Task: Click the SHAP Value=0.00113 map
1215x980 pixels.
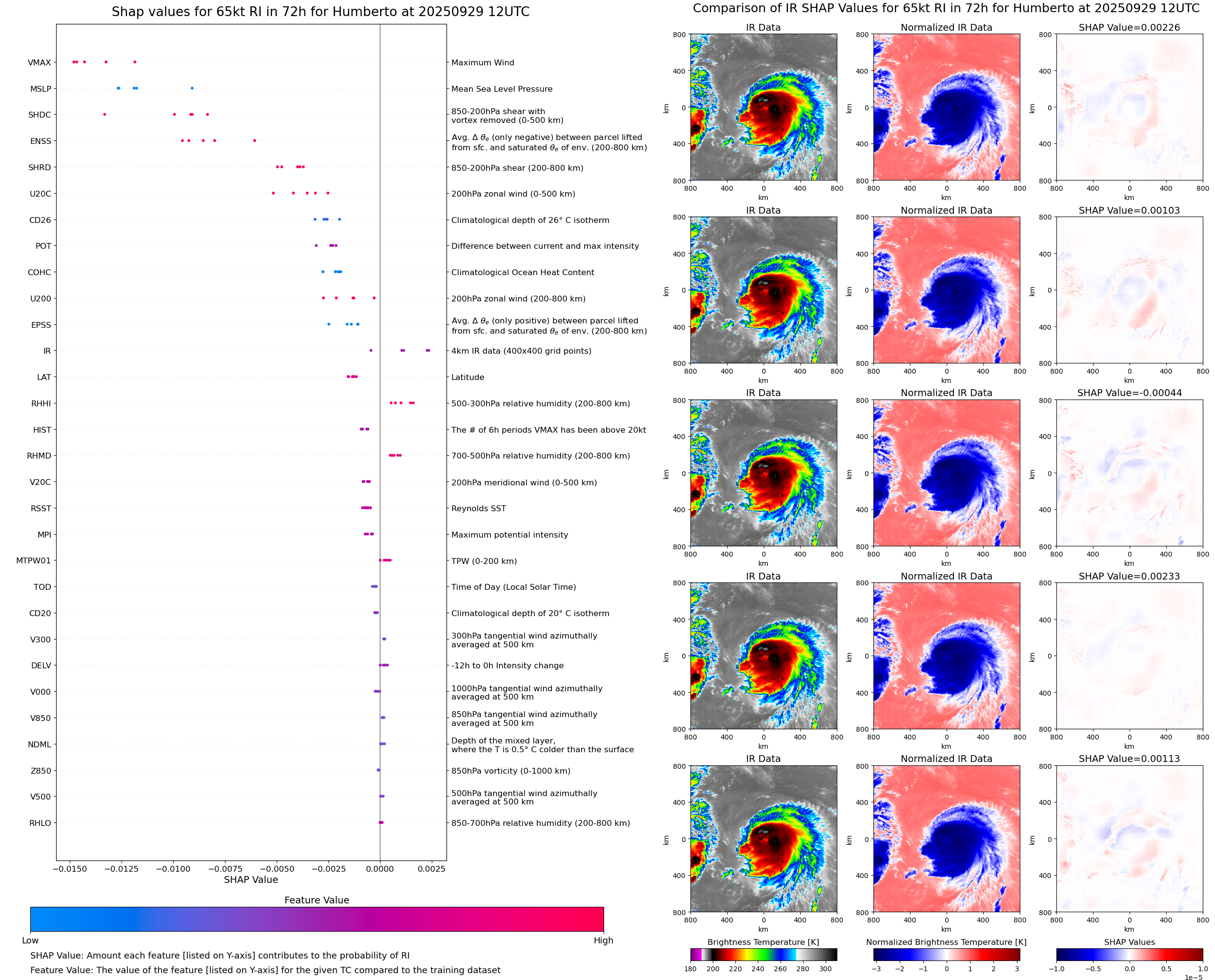Action: 1129,839
